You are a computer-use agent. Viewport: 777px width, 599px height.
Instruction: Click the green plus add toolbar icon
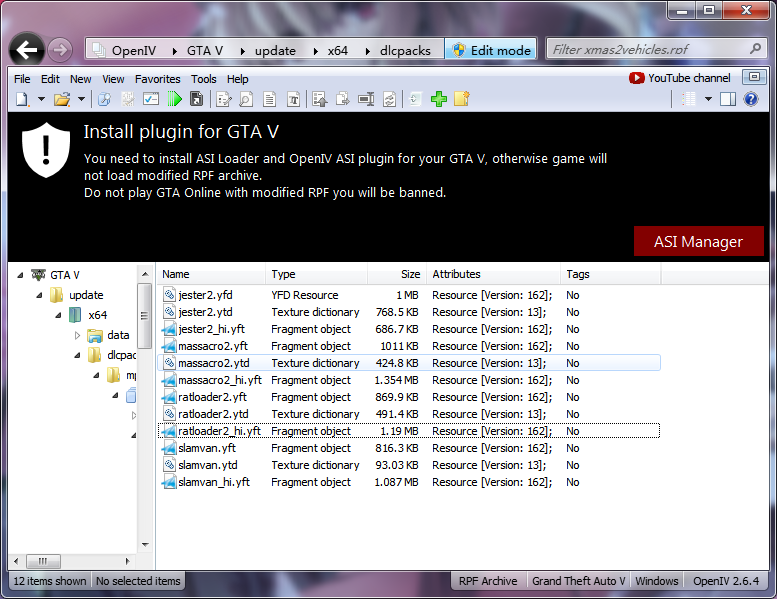click(x=439, y=99)
